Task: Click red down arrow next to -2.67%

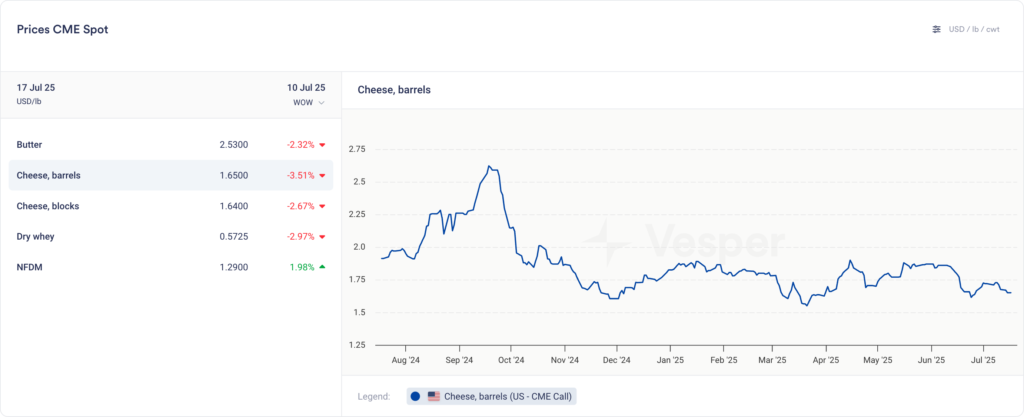Action: pyautogui.click(x=322, y=206)
